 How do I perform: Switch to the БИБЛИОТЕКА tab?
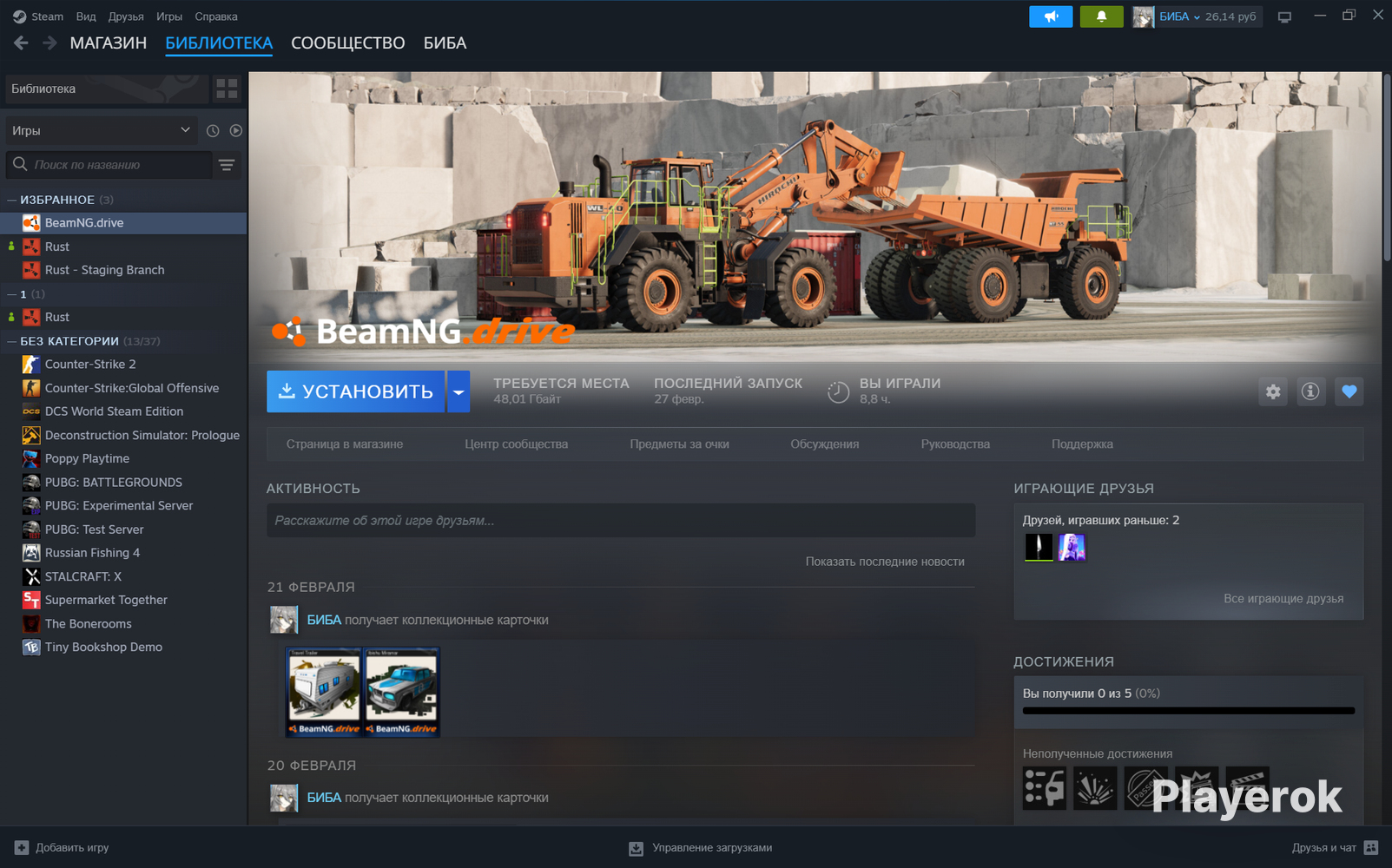click(x=219, y=43)
